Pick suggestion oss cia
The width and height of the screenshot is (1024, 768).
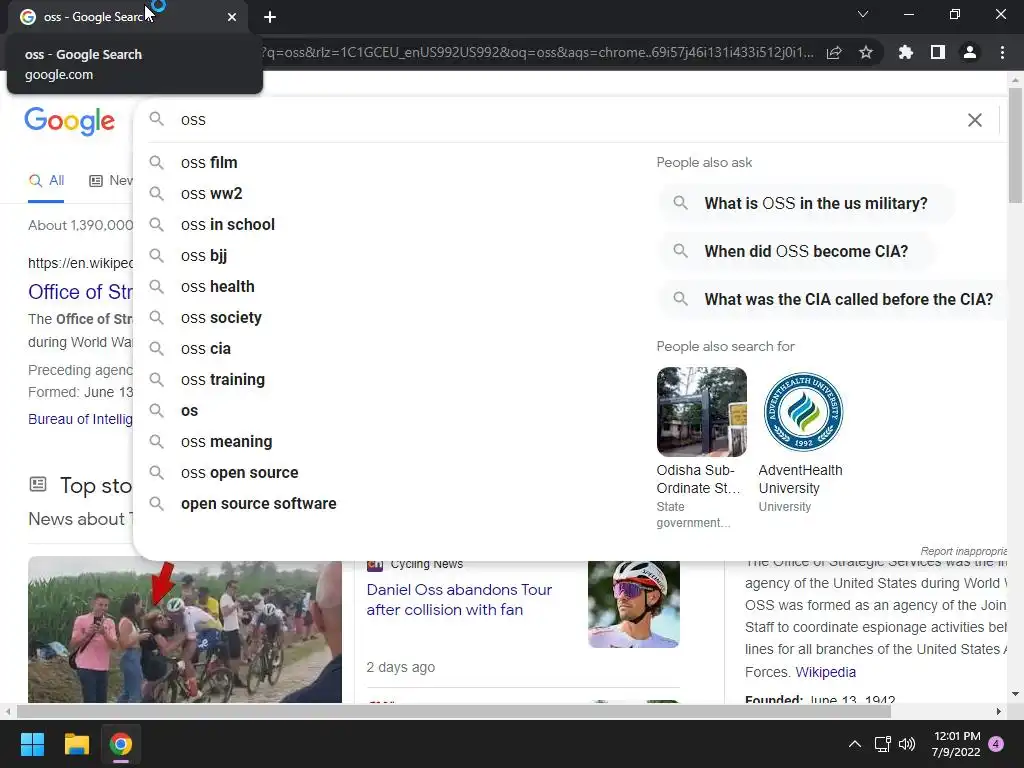point(392,349)
